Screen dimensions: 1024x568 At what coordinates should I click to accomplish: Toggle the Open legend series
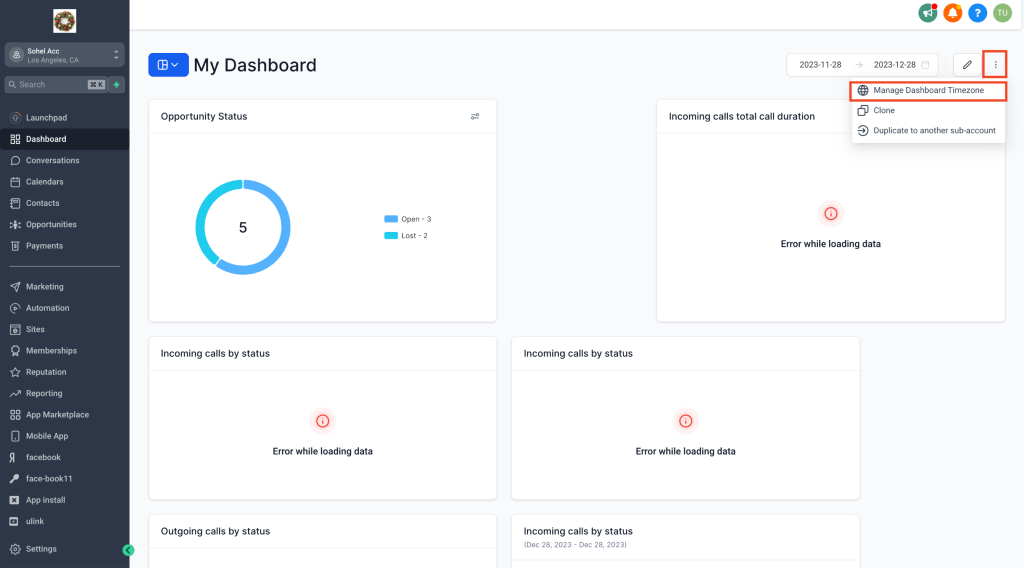(407, 219)
